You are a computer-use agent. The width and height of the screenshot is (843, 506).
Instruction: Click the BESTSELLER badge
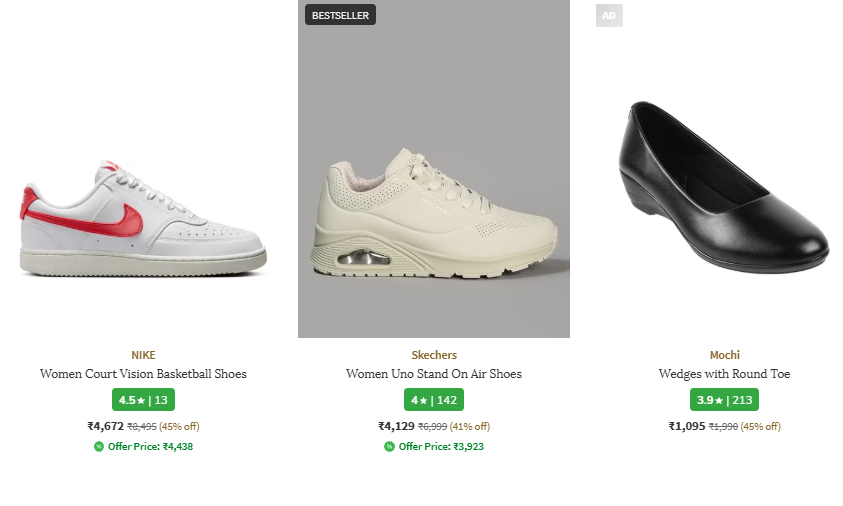340,15
